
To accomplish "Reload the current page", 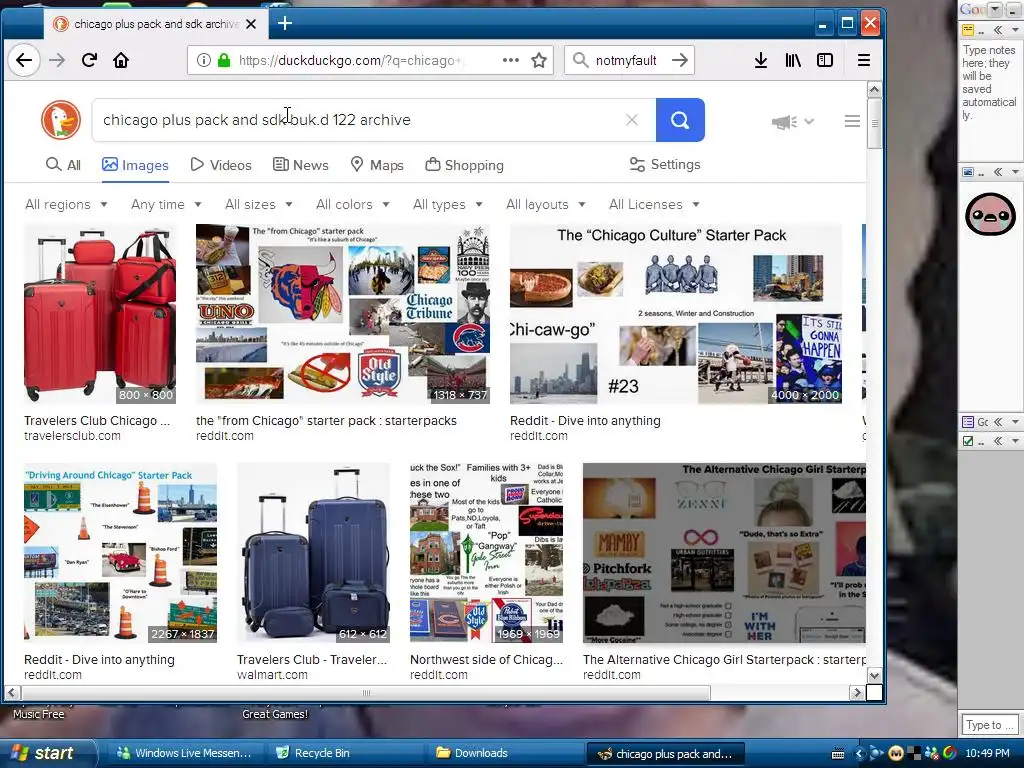I will (89, 60).
